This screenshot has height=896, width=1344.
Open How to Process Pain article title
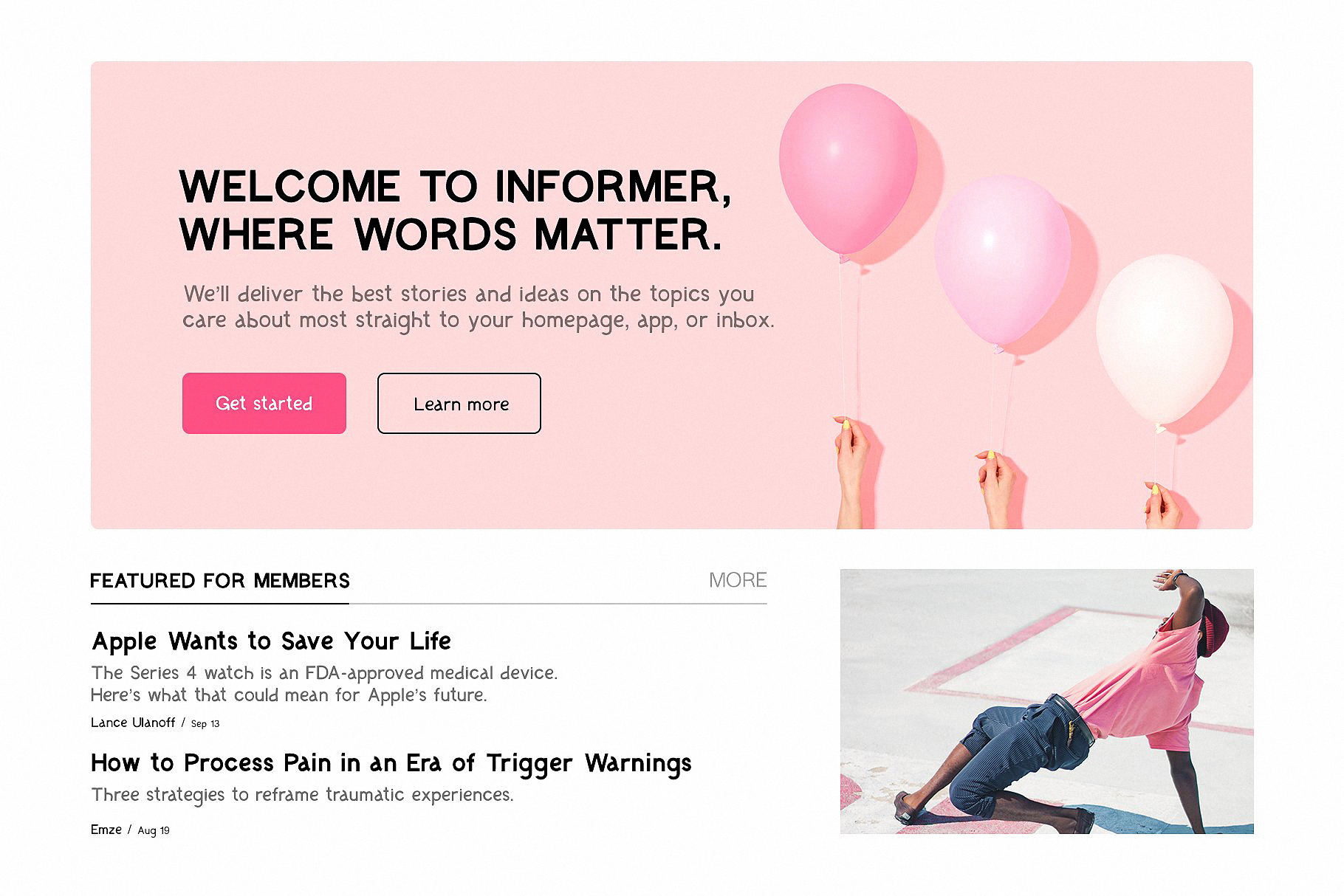pyautogui.click(x=391, y=763)
